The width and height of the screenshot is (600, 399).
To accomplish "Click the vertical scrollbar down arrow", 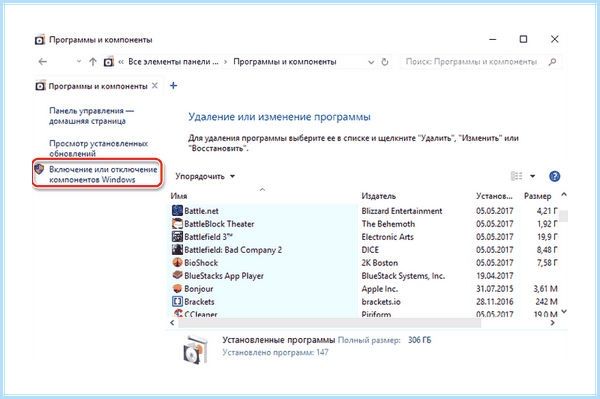I will tap(564, 312).
